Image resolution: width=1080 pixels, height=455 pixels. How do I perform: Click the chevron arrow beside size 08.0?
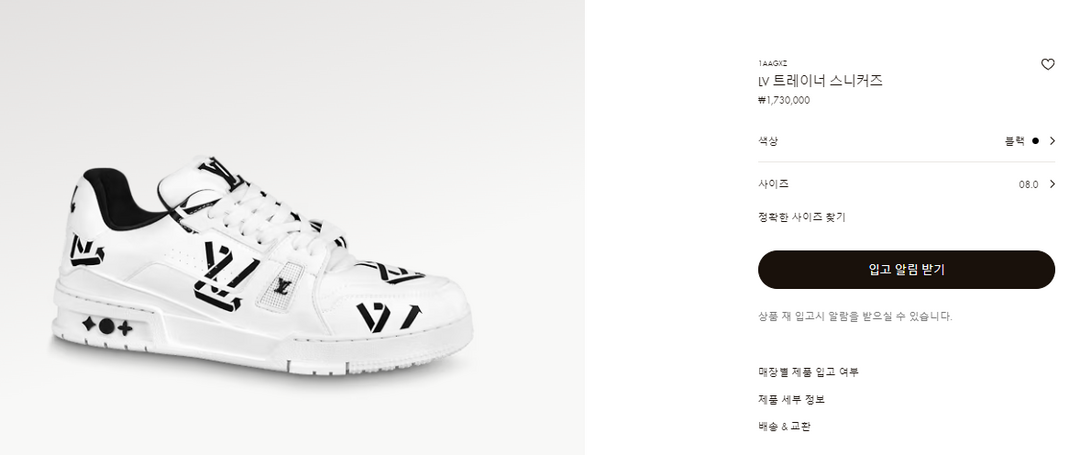(x=1052, y=184)
